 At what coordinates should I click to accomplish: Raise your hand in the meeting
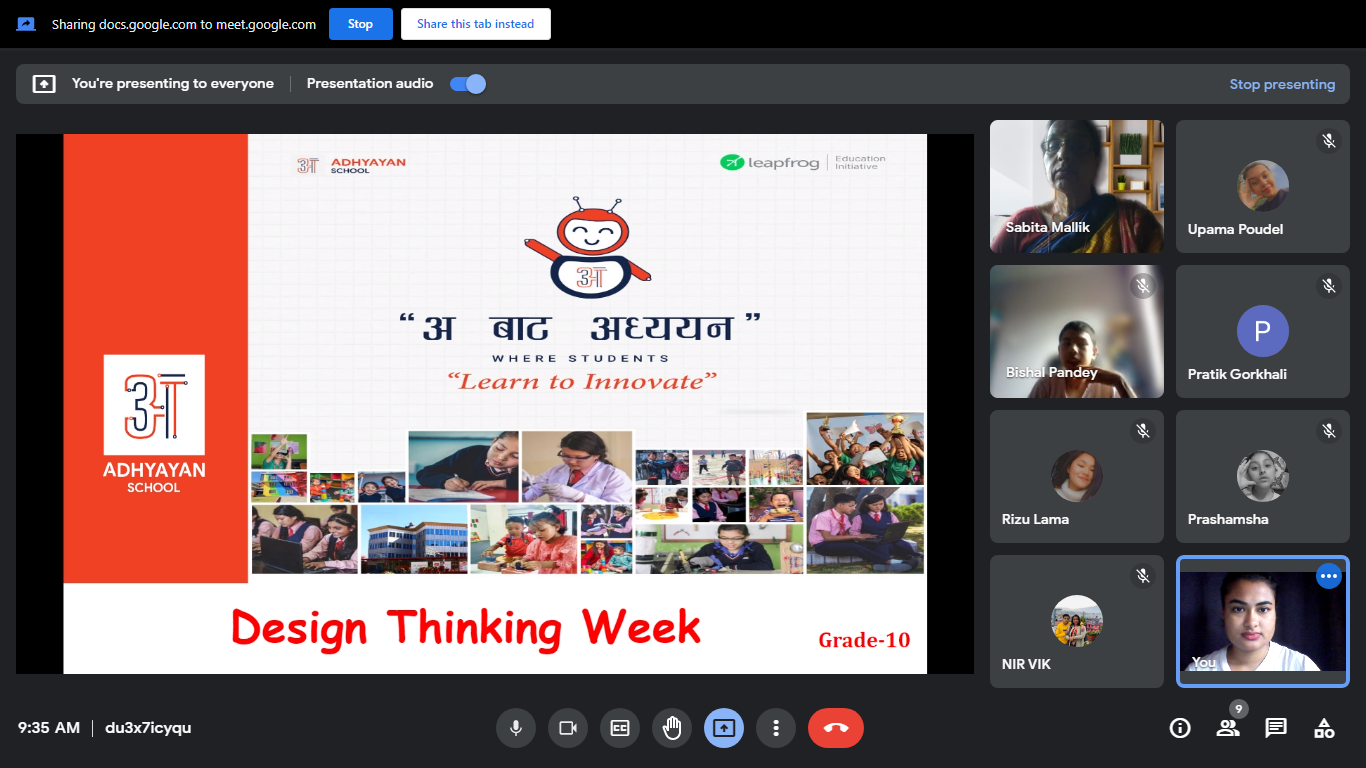(672, 728)
